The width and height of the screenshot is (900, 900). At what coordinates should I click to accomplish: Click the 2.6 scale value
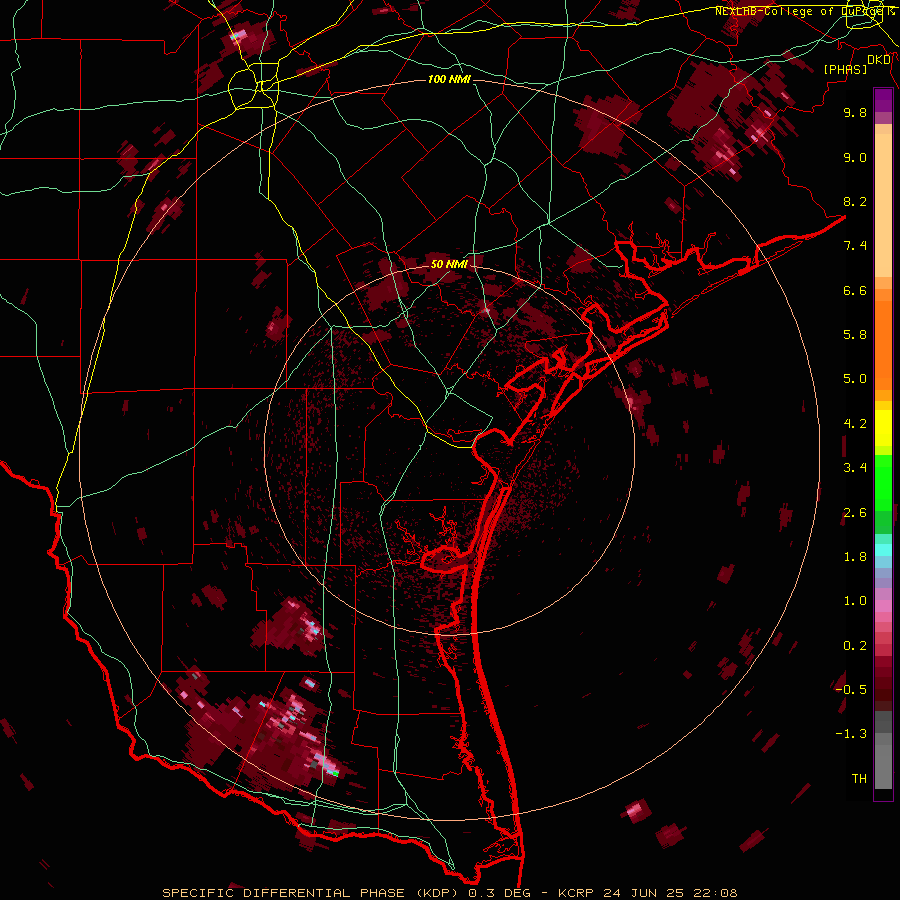[855, 513]
